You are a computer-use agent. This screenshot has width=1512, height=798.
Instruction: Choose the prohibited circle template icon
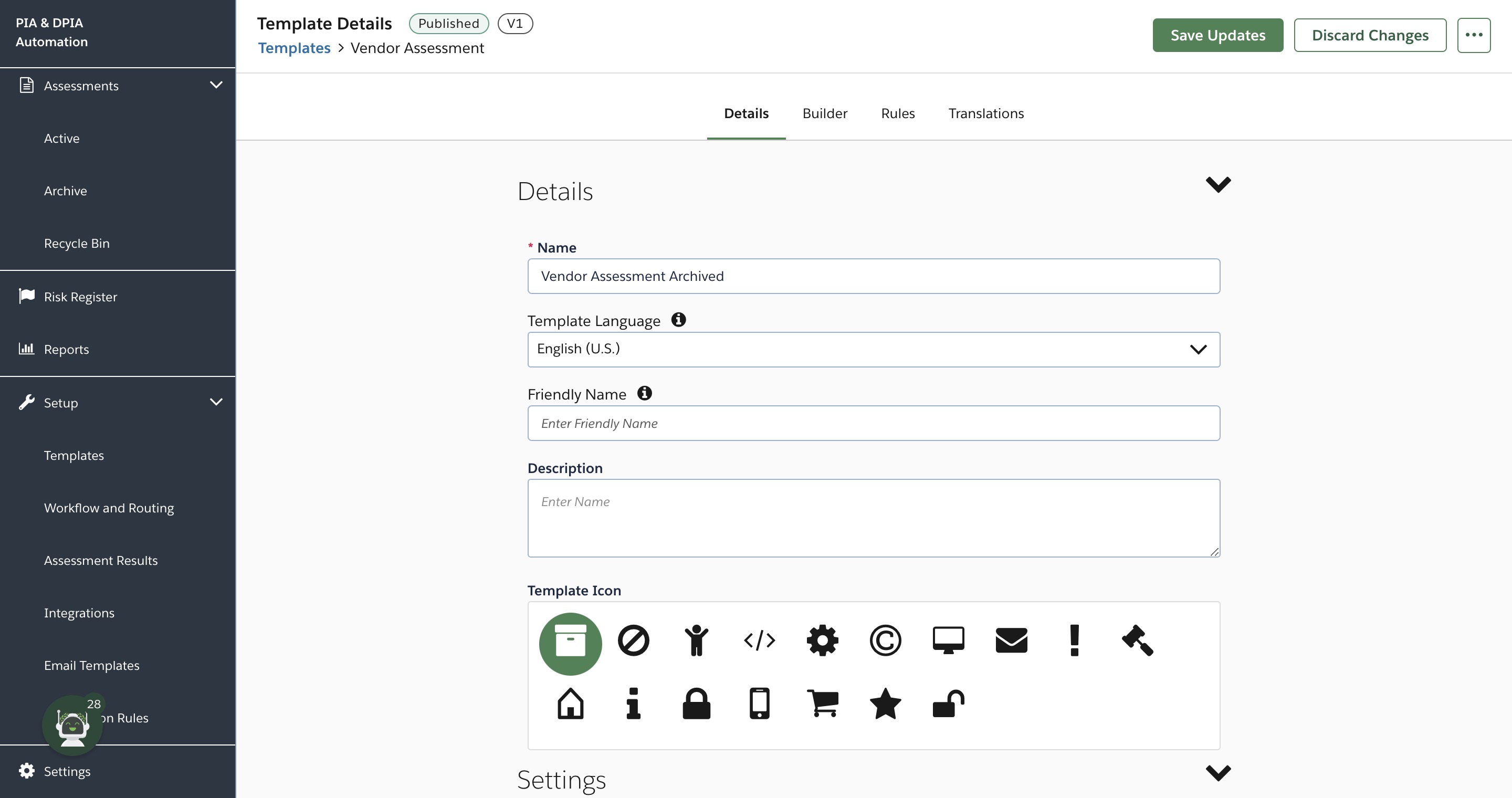click(633, 640)
